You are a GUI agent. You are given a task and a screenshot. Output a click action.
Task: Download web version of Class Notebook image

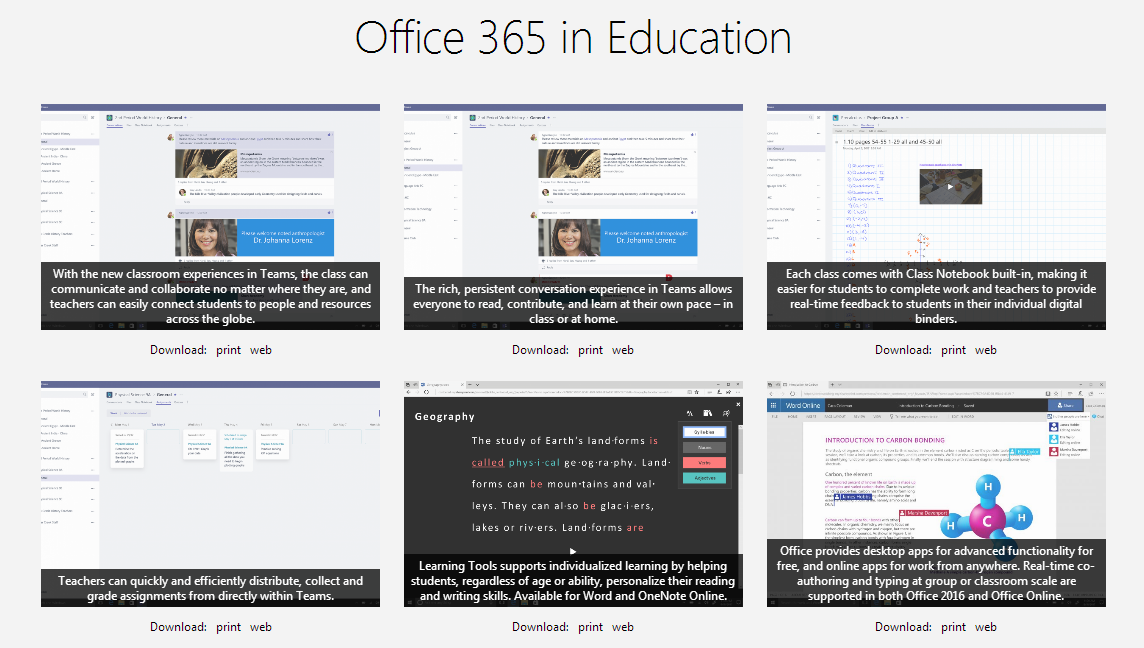click(x=986, y=350)
